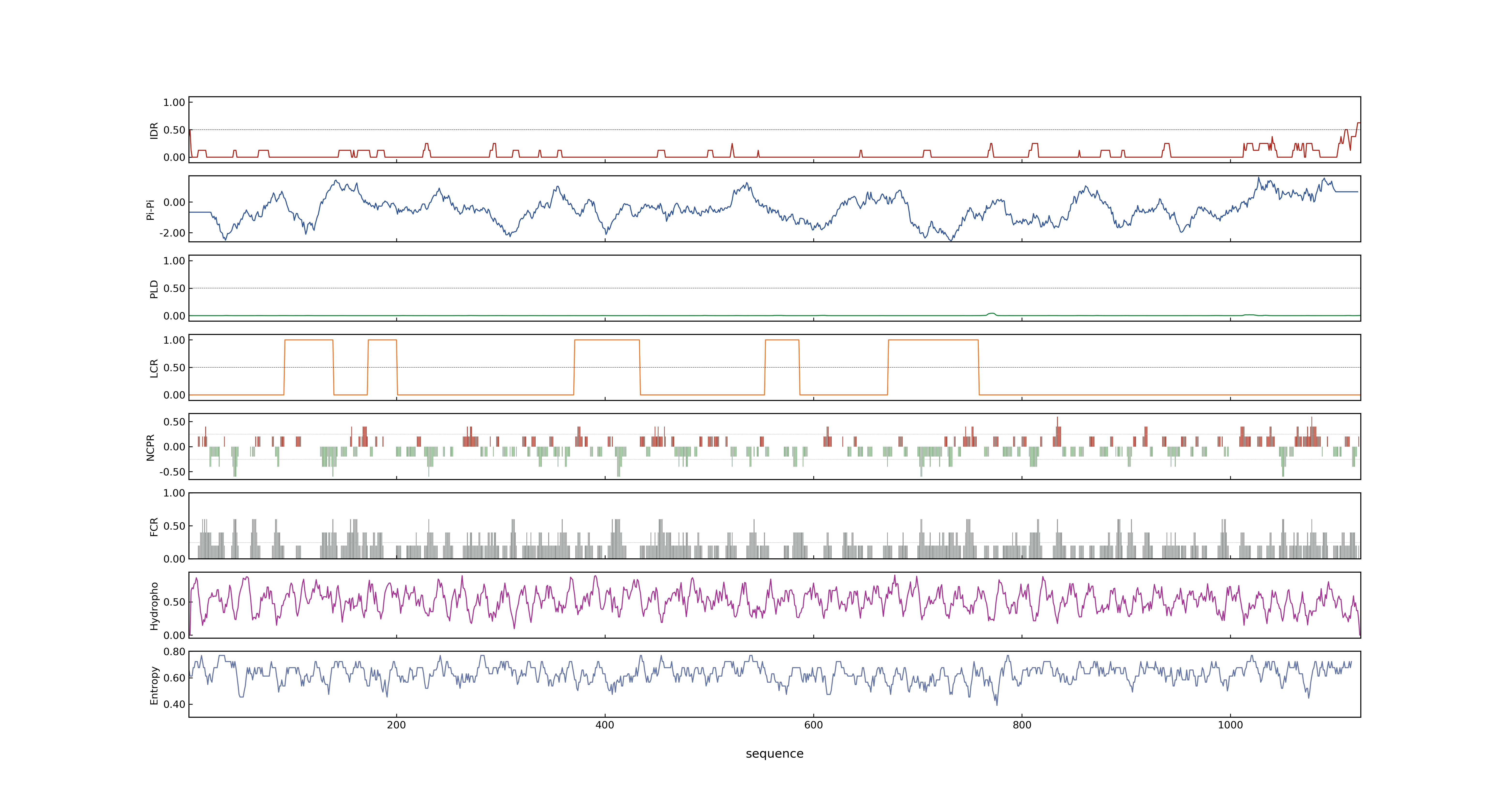
Task: Click the 0.00 tick of the PLD panel
Action: 174,316
